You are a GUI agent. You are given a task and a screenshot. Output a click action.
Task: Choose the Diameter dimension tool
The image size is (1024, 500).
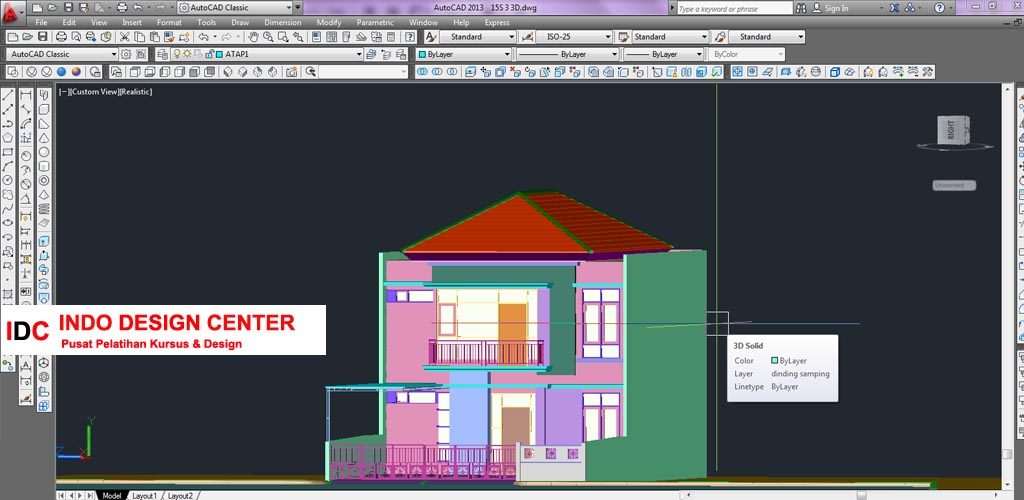click(25, 185)
